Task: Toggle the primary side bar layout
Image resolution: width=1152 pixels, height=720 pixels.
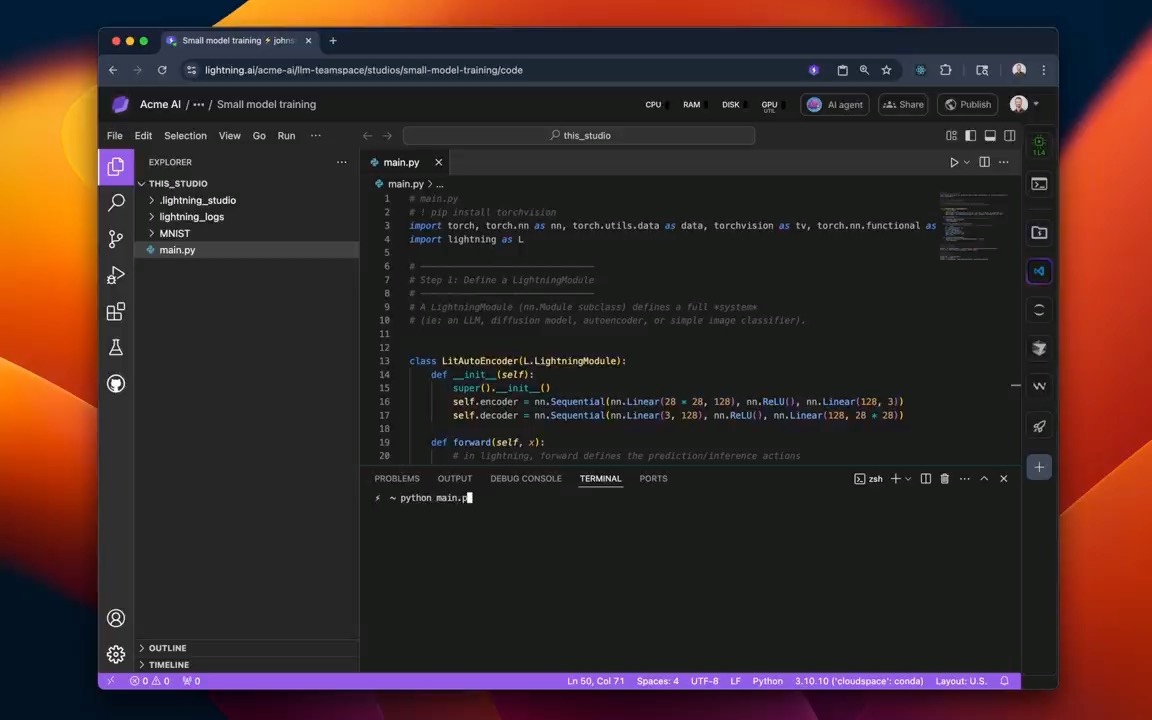Action: [971, 135]
